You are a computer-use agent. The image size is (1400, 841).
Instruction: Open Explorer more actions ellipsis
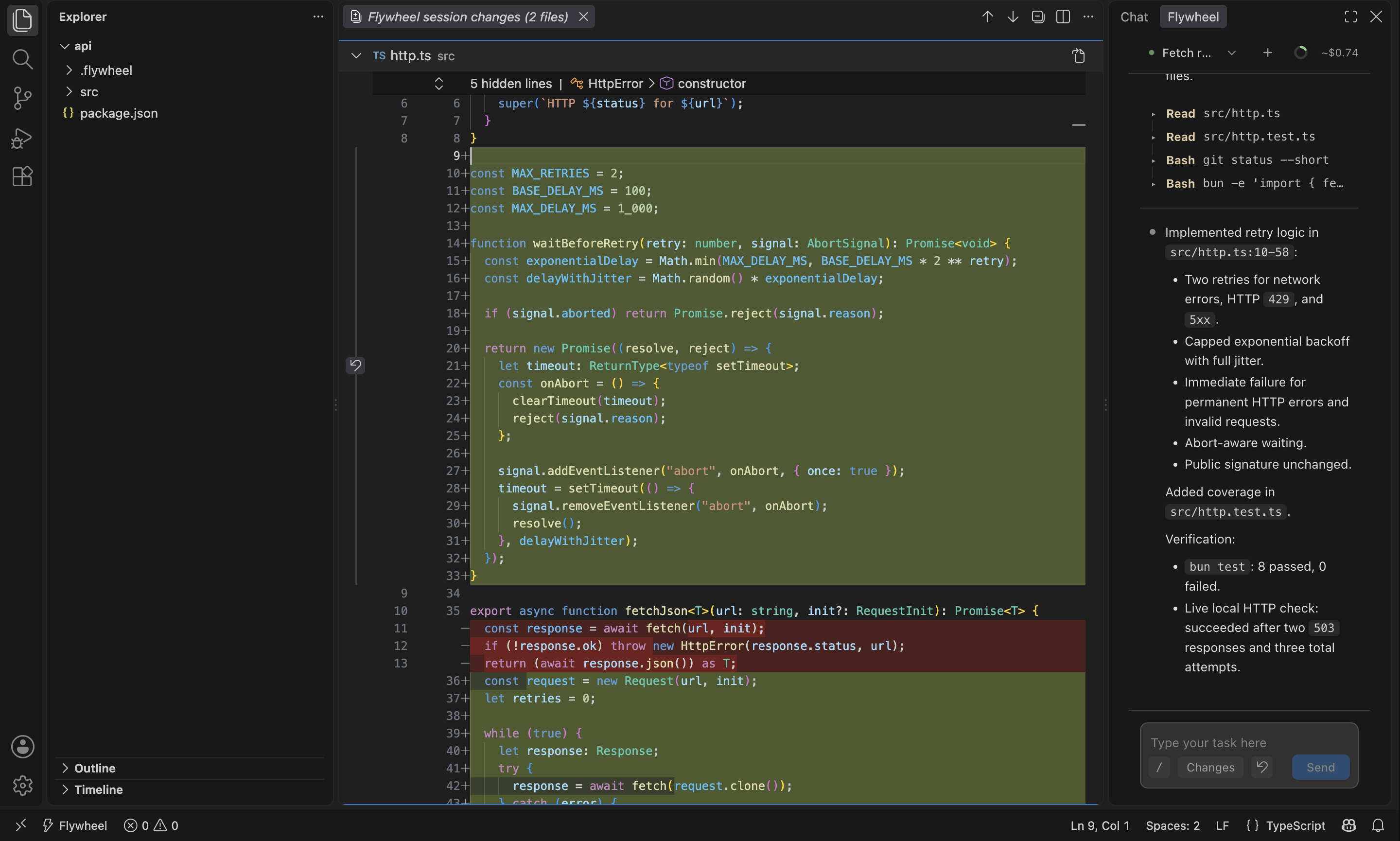click(318, 17)
